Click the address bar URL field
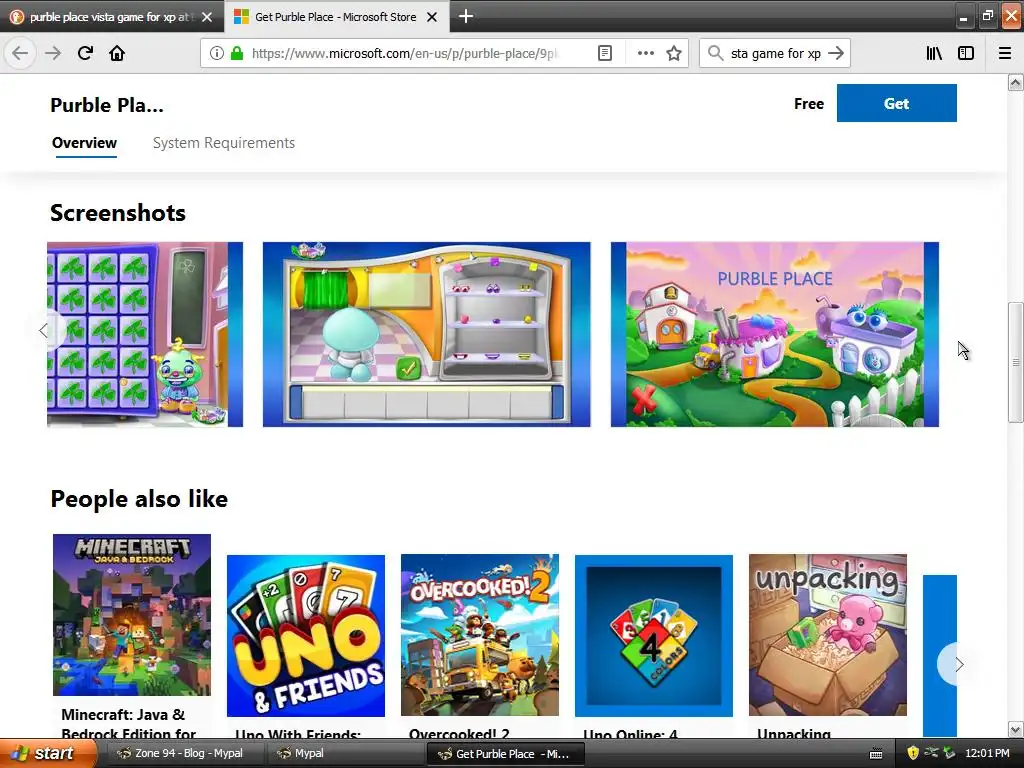 [405, 53]
